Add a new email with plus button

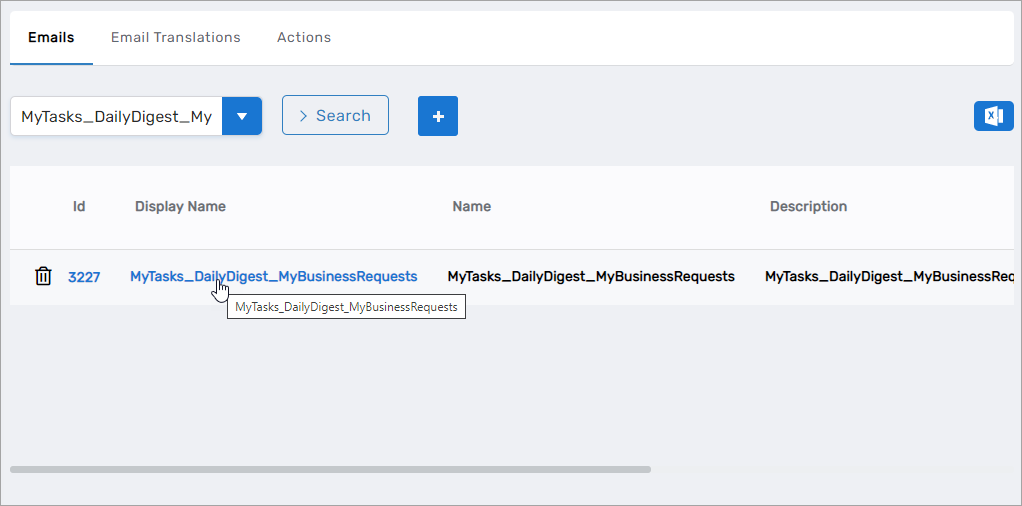click(x=437, y=116)
